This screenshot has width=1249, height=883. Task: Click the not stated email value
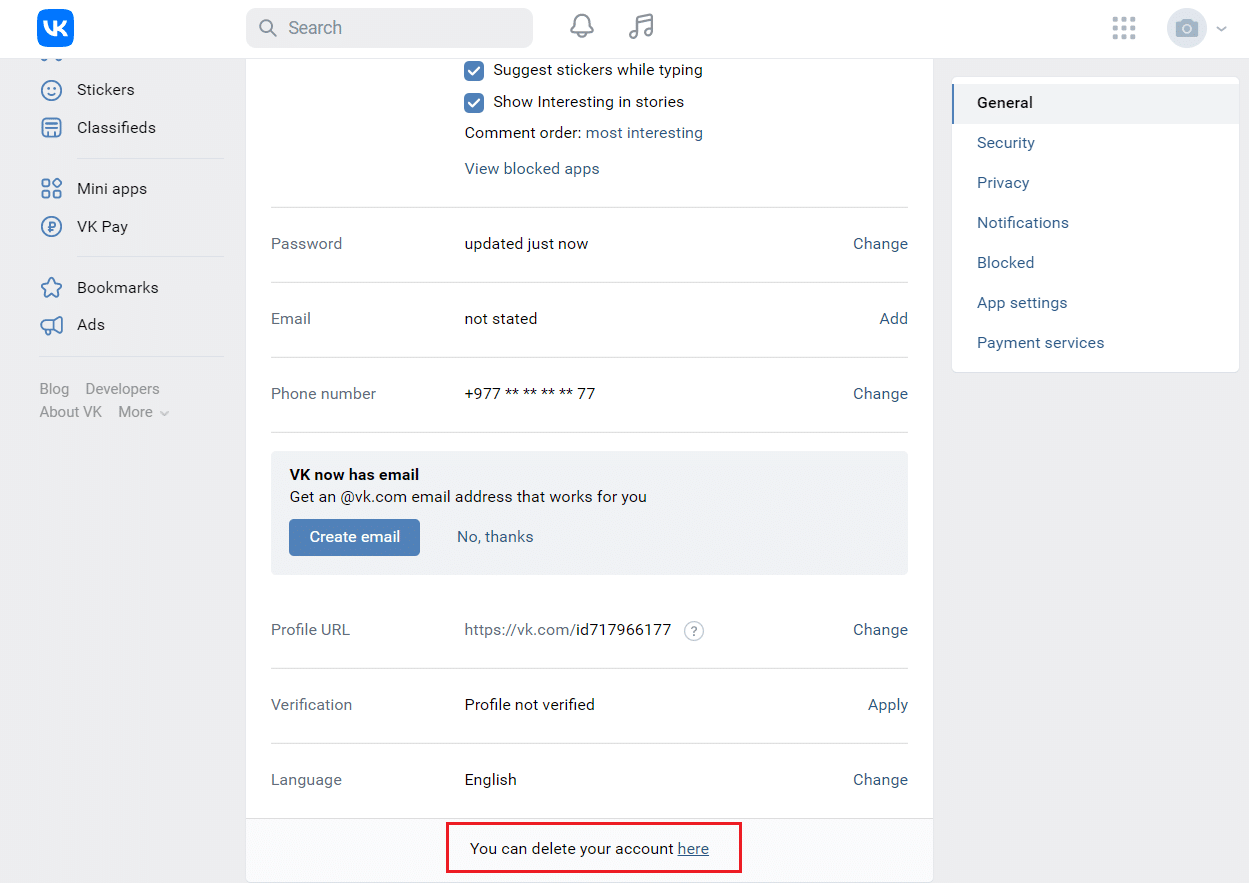click(x=501, y=319)
